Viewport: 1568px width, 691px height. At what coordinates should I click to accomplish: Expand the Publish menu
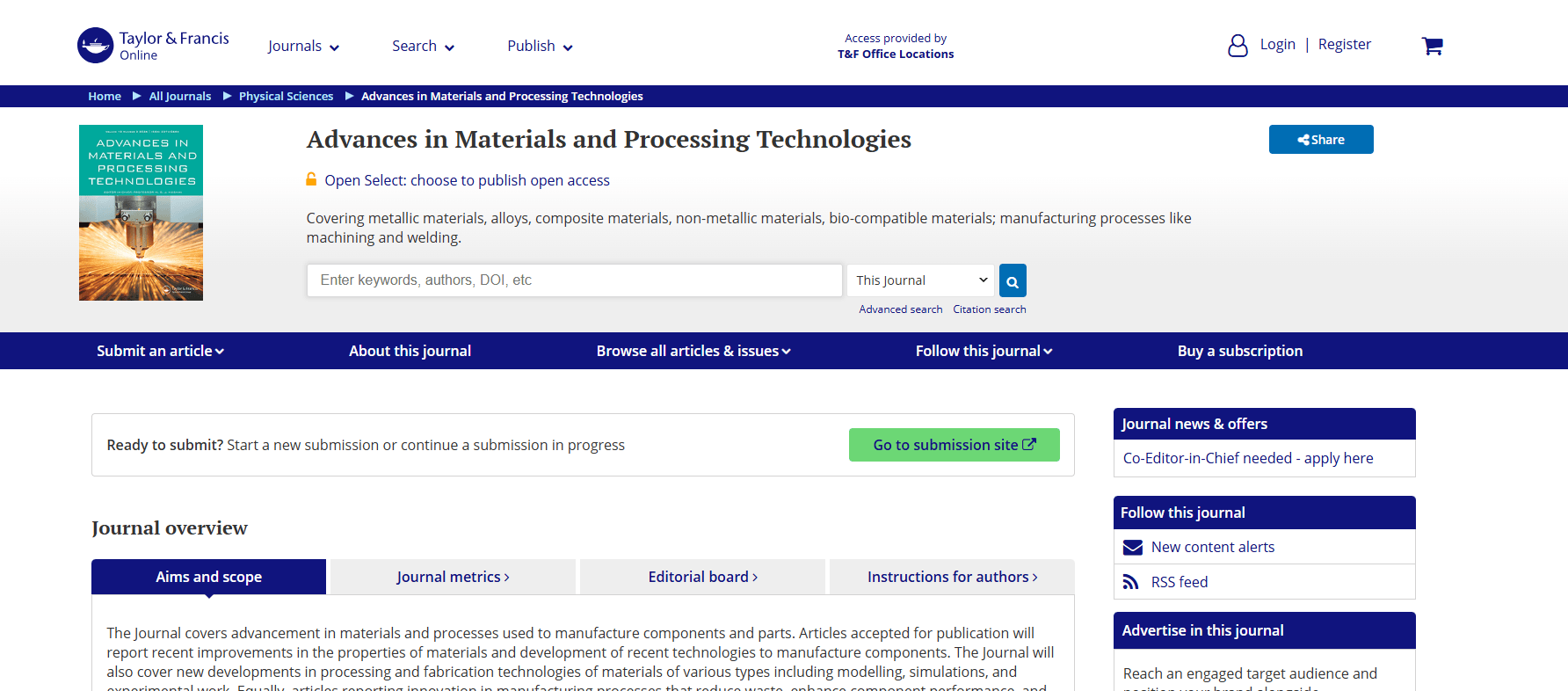540,47
